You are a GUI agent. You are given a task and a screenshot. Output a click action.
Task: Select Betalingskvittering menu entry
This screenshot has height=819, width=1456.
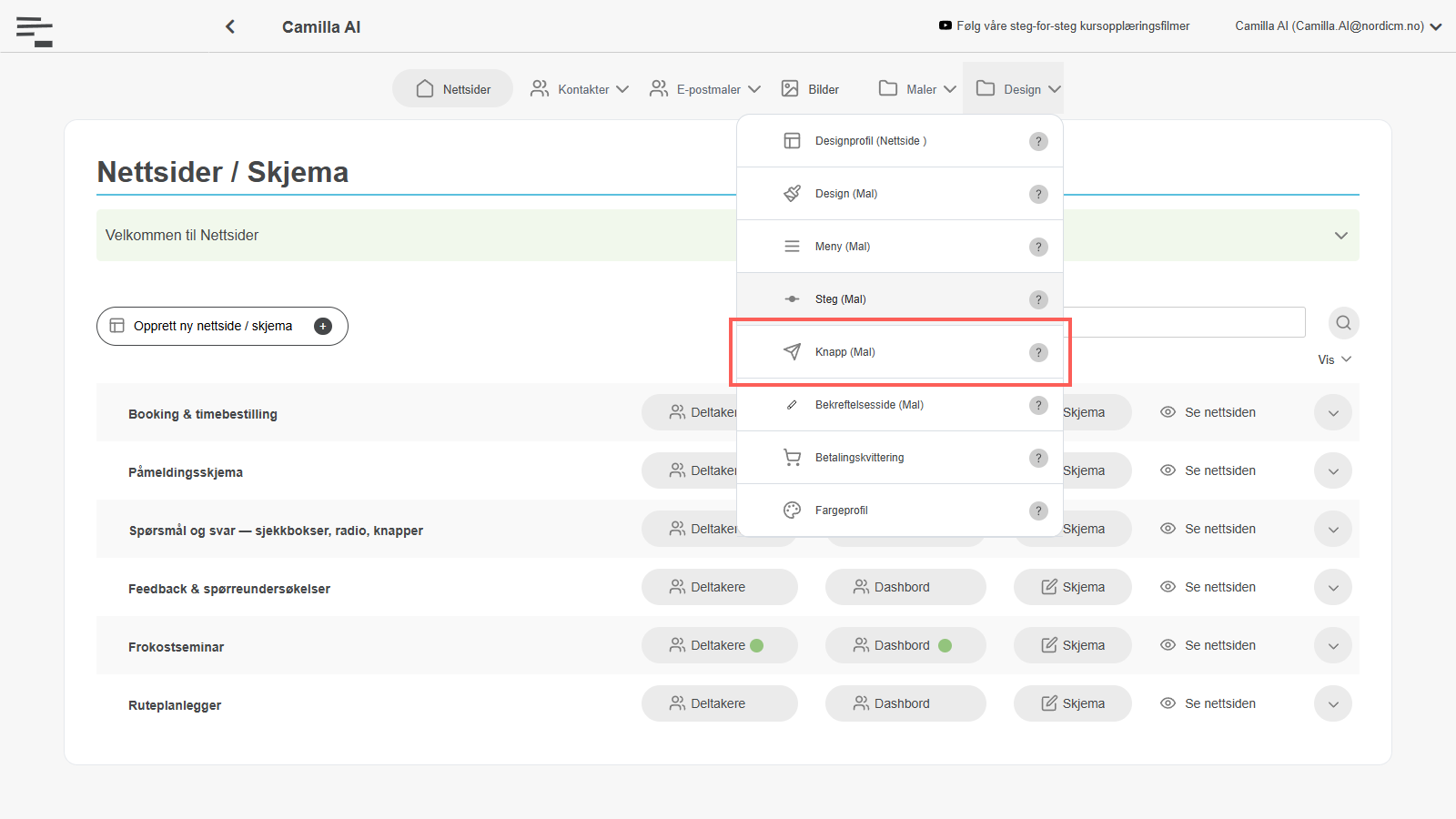(x=900, y=458)
